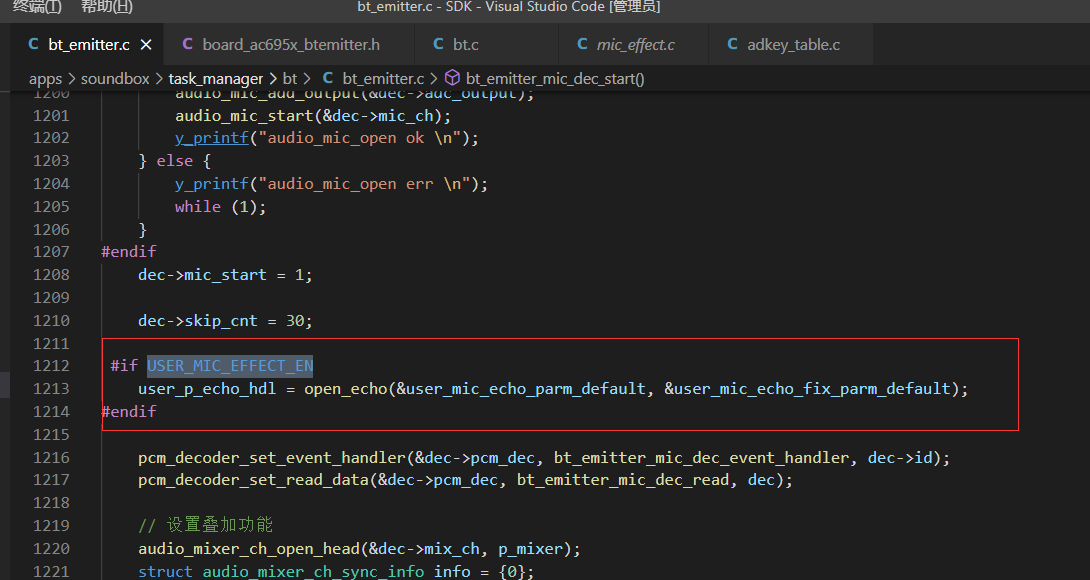Click mic_start on line 1208
The width and height of the screenshot is (1090, 580).
click(226, 275)
